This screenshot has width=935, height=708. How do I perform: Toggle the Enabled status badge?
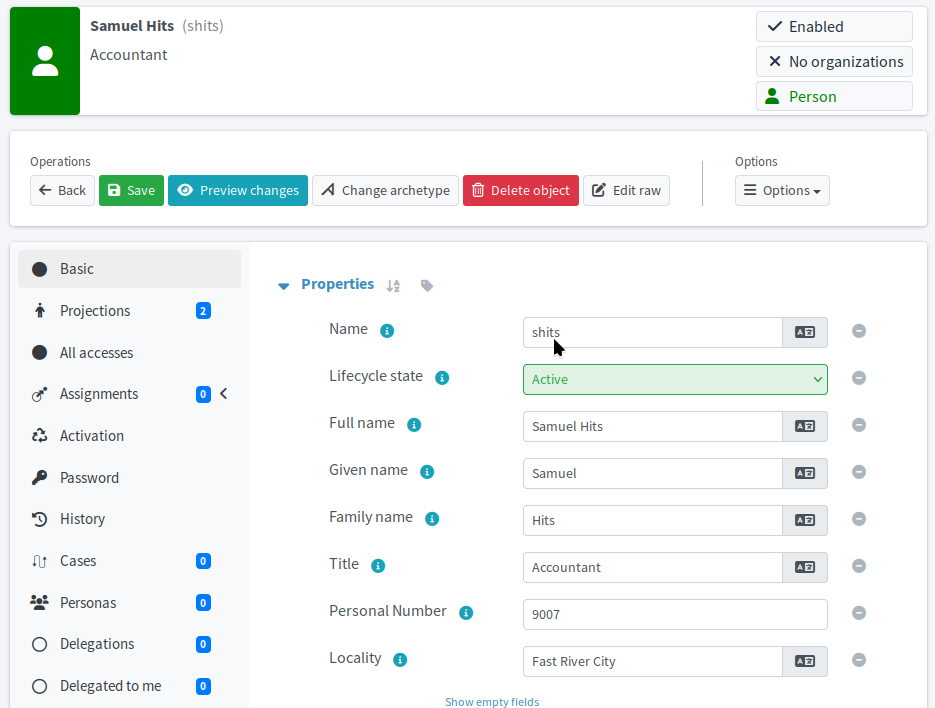[x=834, y=27]
